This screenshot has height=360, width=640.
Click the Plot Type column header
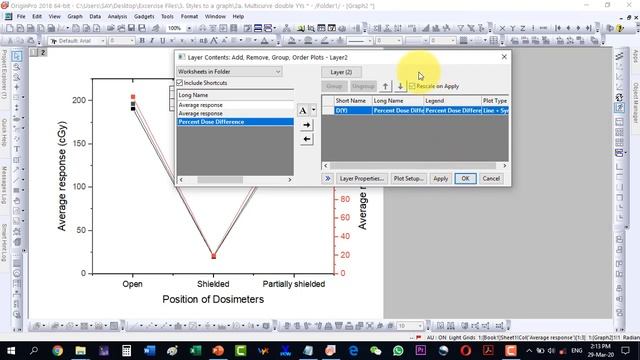pos(495,100)
